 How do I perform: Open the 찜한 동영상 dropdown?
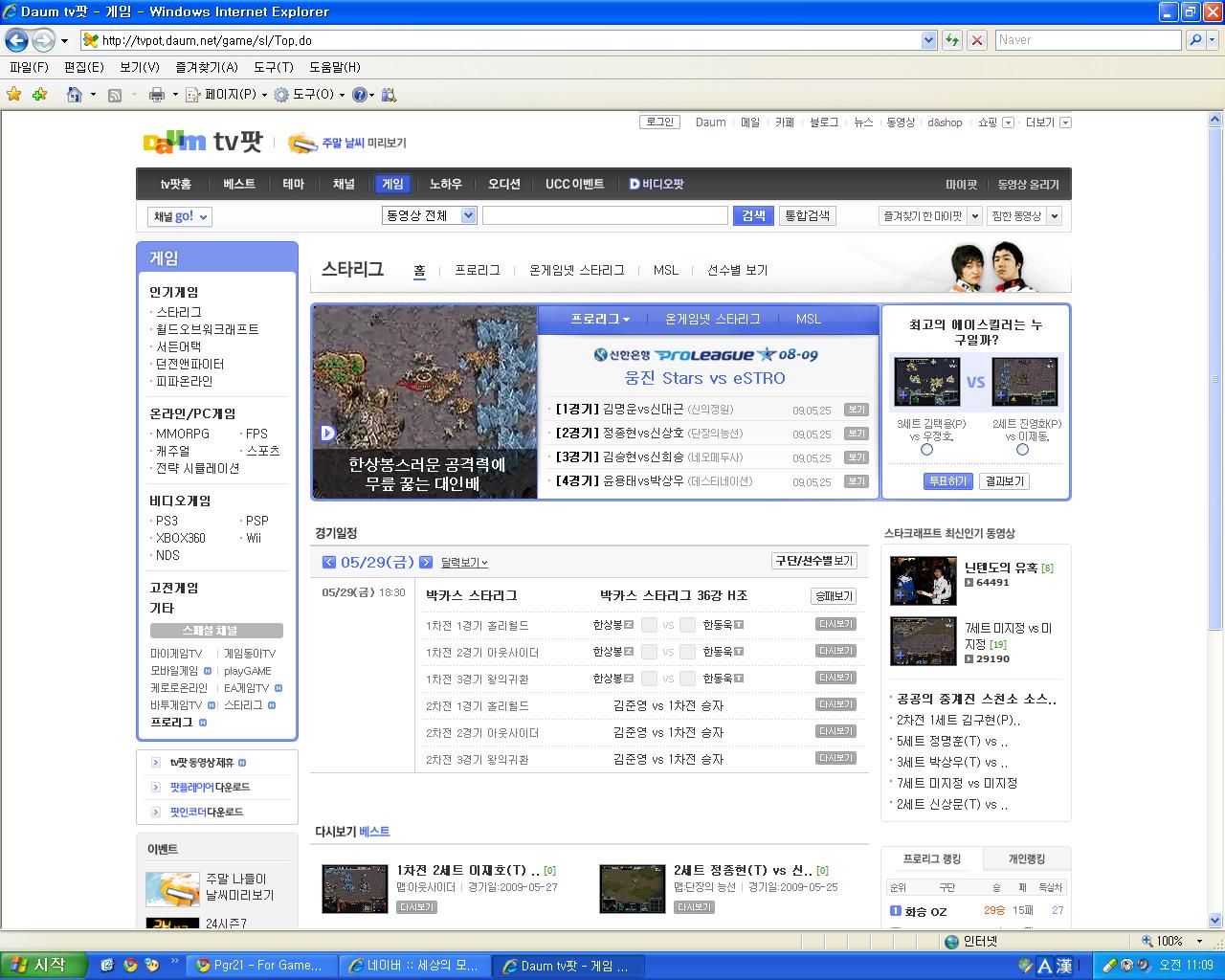tap(1024, 216)
